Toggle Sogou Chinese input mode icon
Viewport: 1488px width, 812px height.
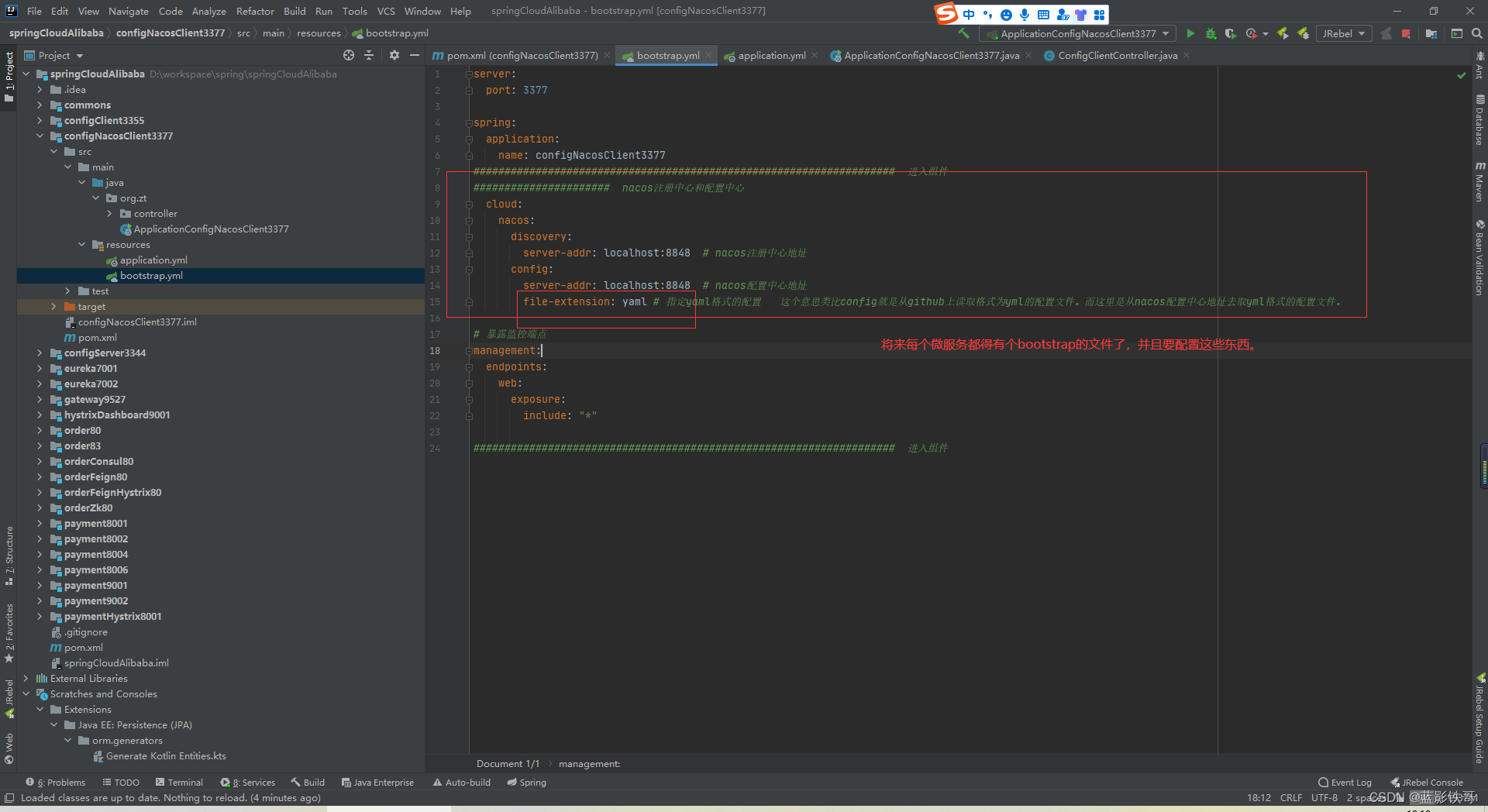coord(969,14)
